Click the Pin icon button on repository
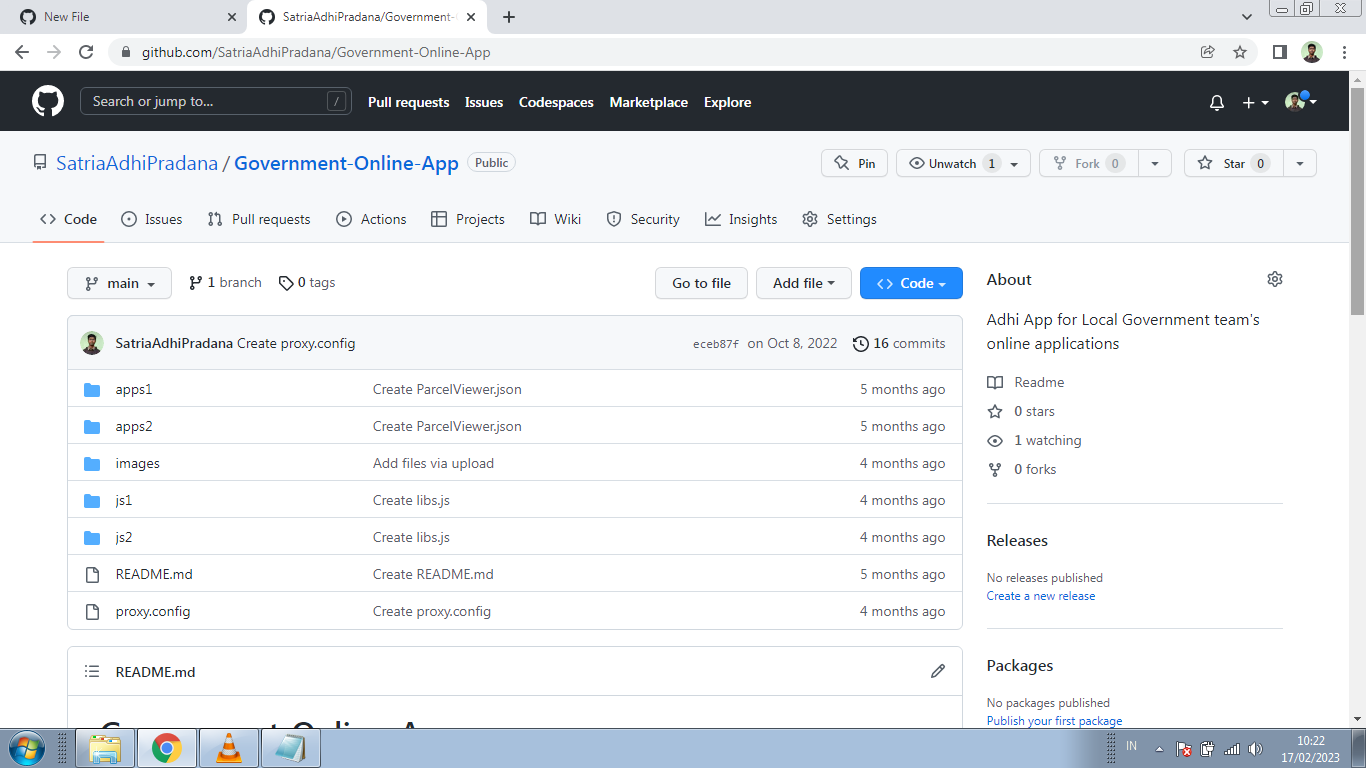 click(x=854, y=162)
